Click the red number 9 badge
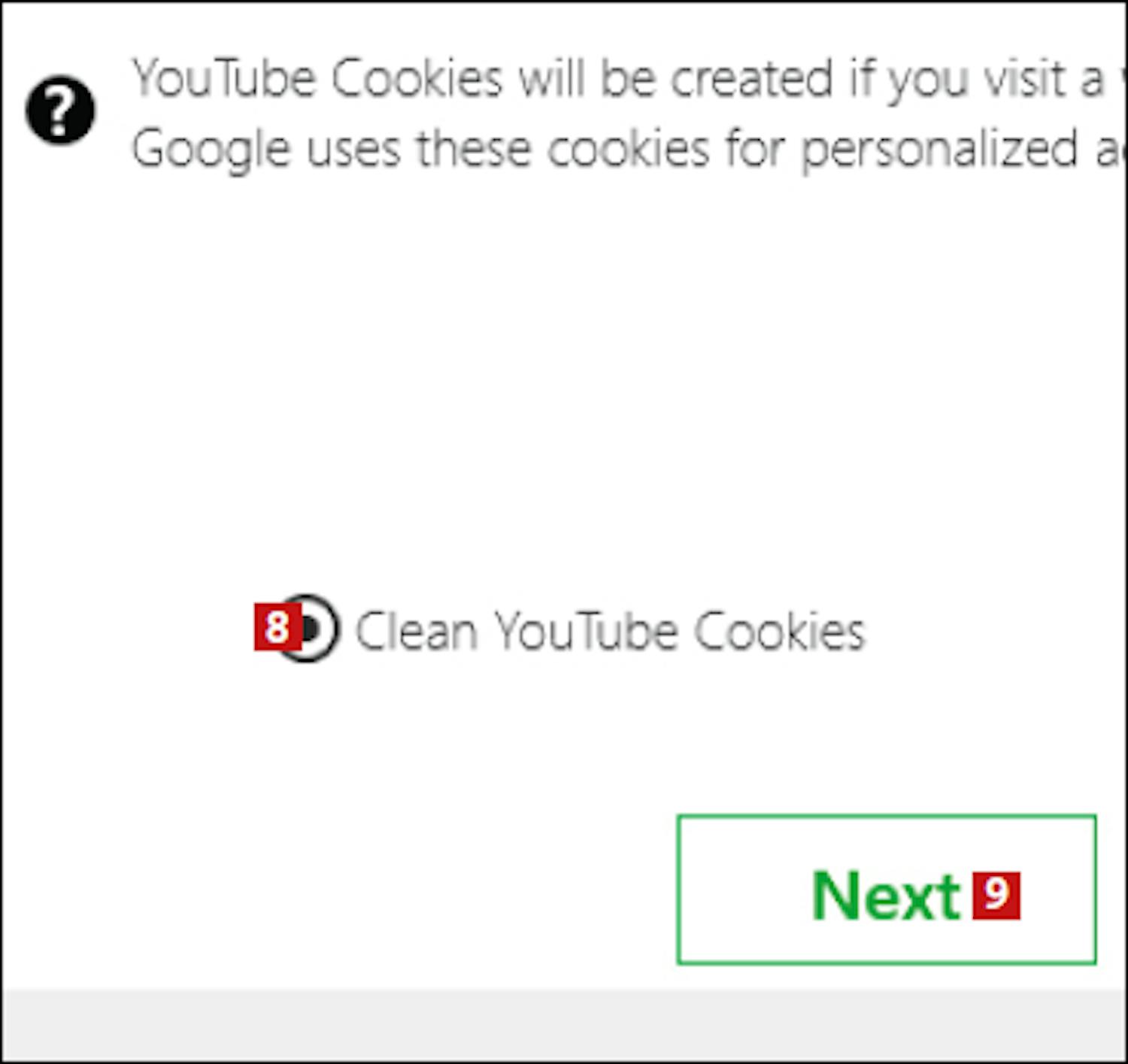Image resolution: width=1128 pixels, height=1064 pixels. pyautogui.click(x=996, y=895)
